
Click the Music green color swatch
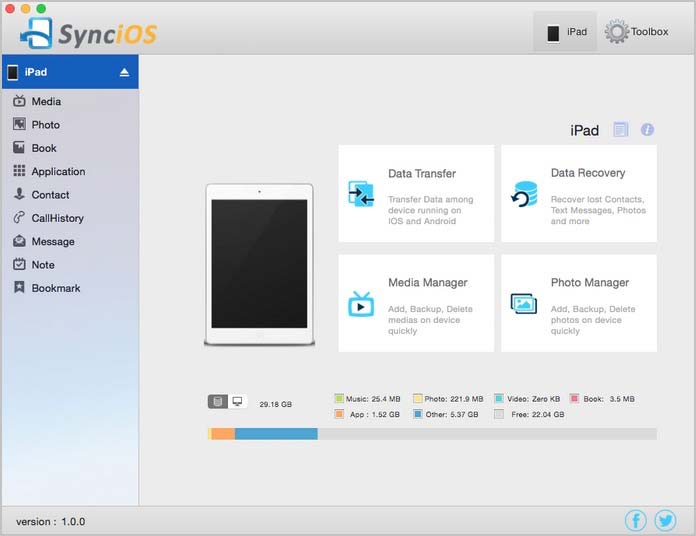(x=339, y=398)
